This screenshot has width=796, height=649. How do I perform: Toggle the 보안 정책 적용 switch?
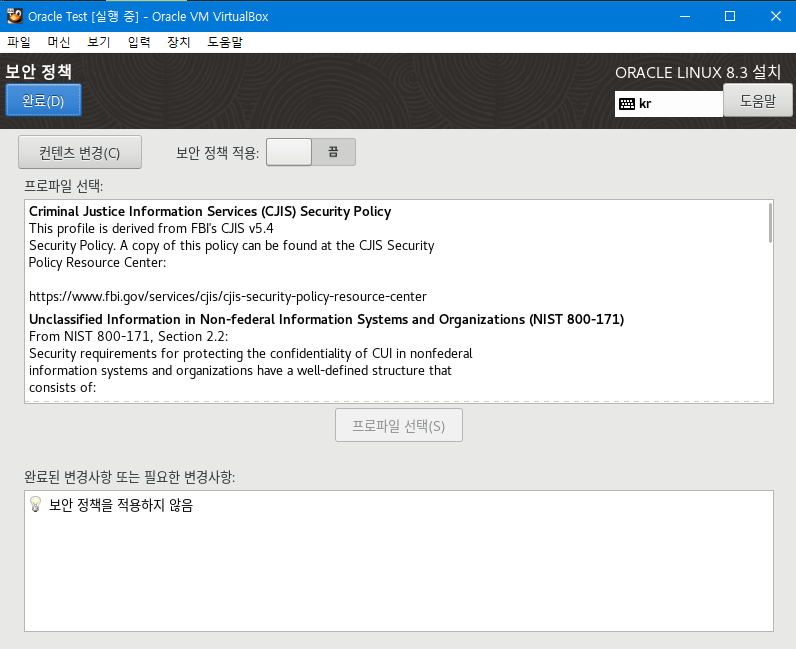[311, 152]
